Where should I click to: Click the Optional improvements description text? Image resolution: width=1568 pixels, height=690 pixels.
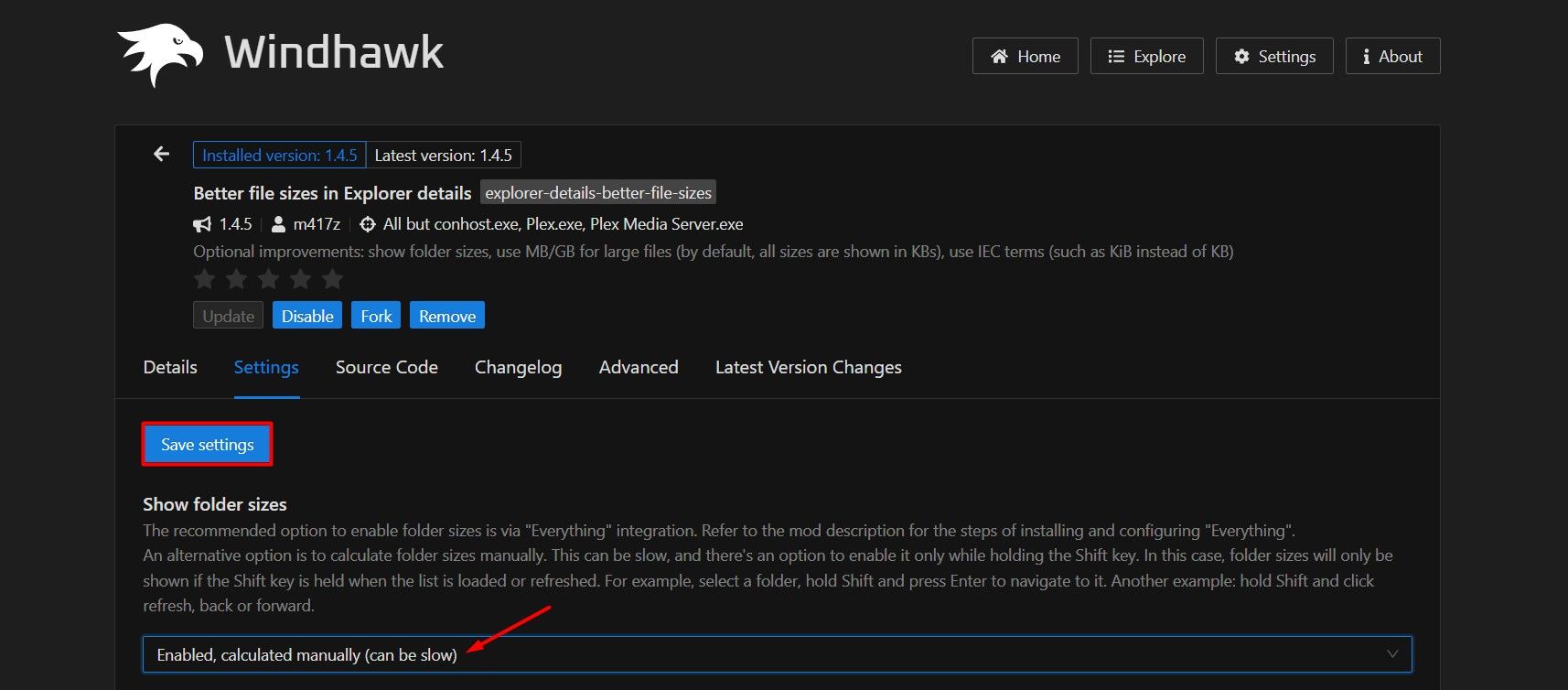[x=714, y=252]
